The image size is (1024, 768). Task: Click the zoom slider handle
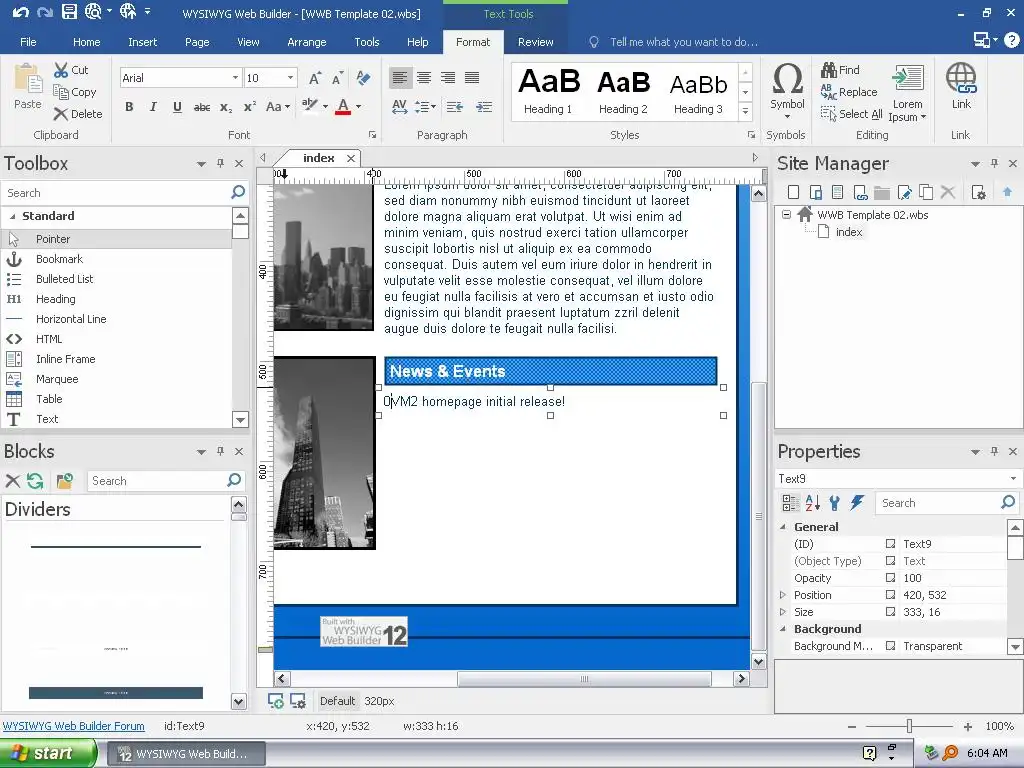[909, 726]
